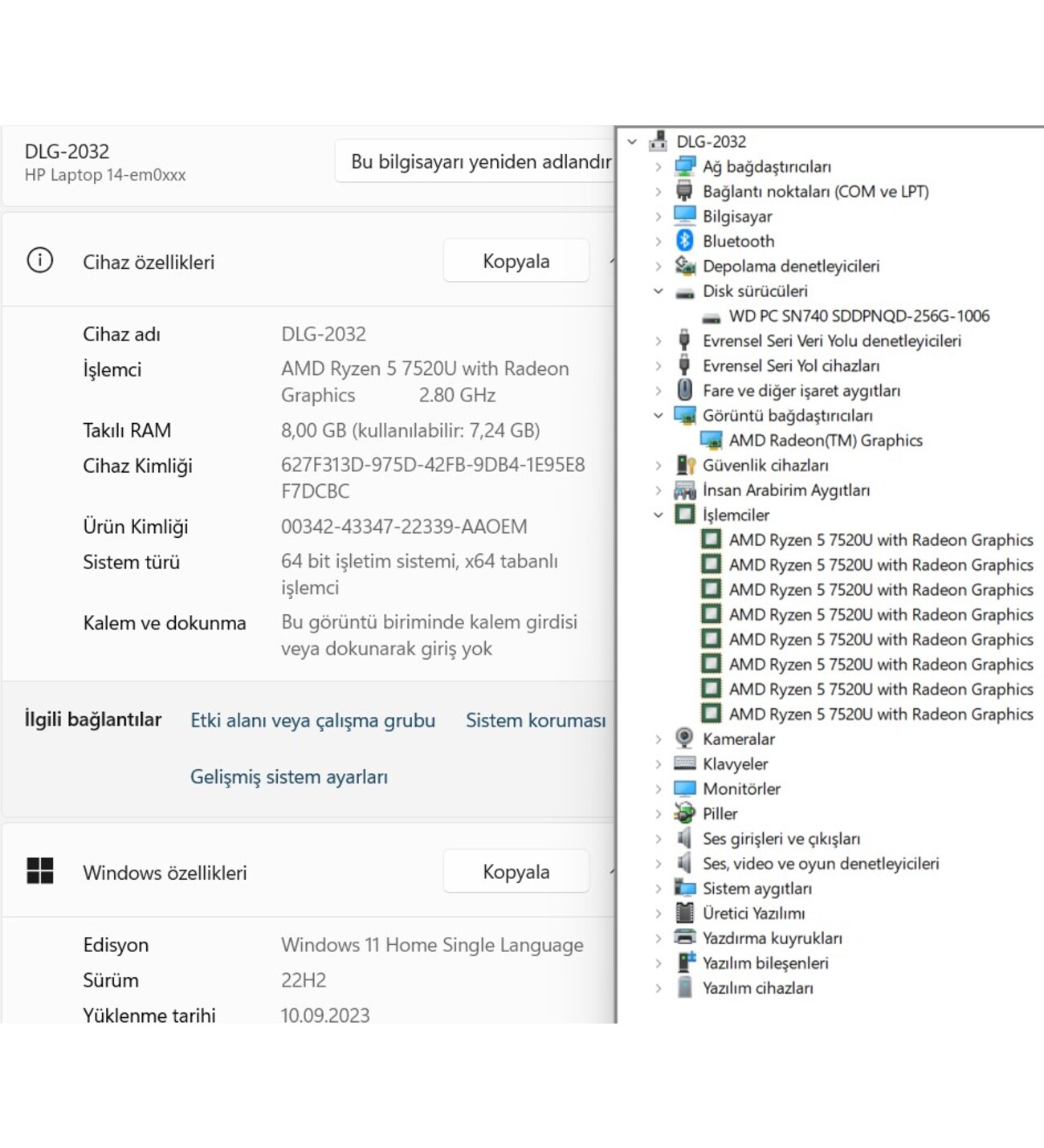Click the Ağ bağdaştırıcıları network icon
This screenshot has width=1044, height=1148.
(x=684, y=166)
